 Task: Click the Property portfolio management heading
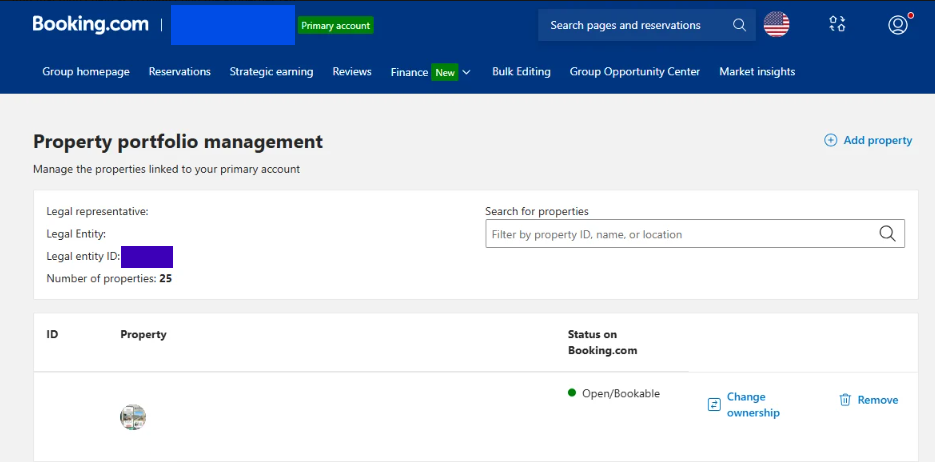(178, 142)
